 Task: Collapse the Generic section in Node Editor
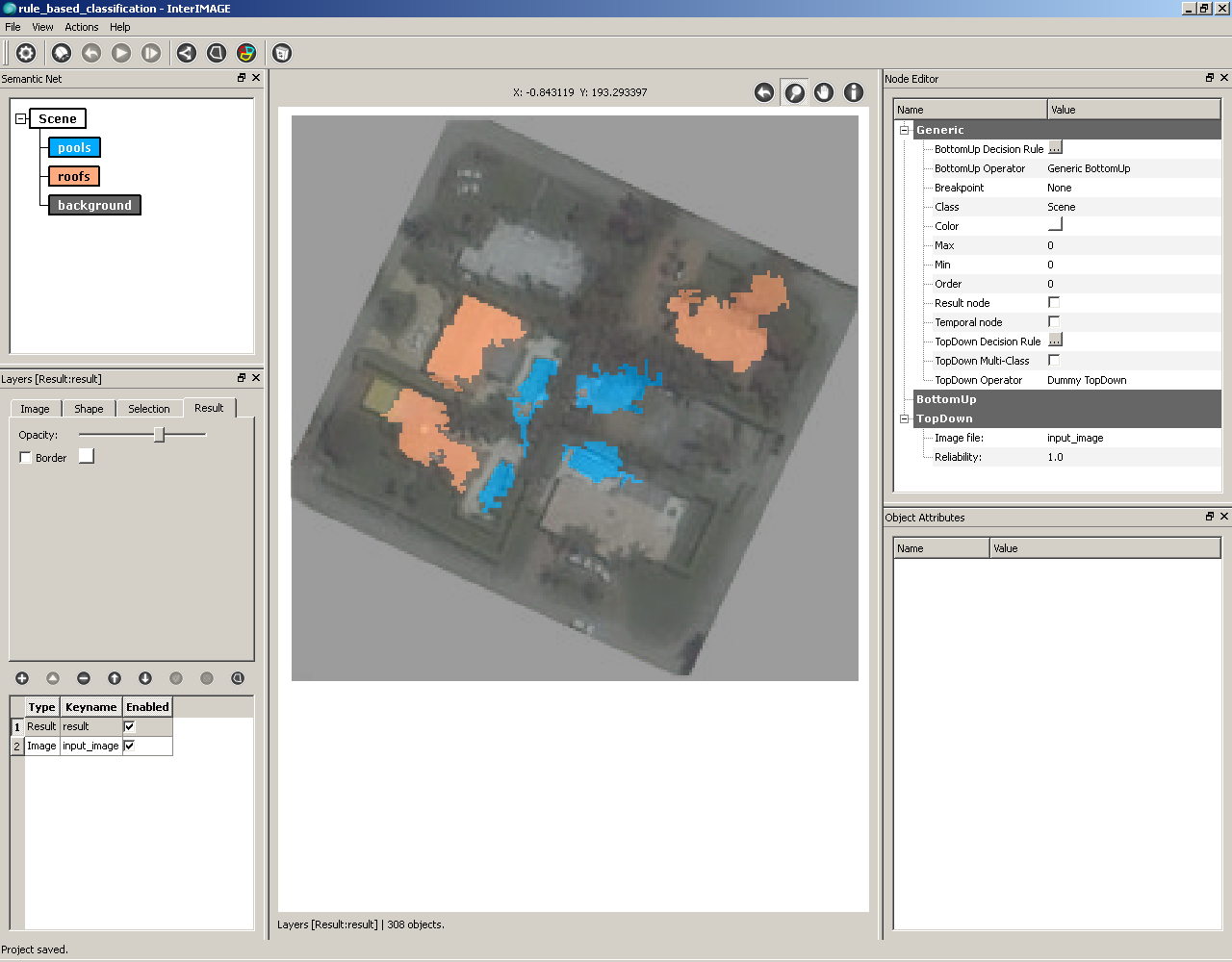pyautogui.click(x=904, y=130)
